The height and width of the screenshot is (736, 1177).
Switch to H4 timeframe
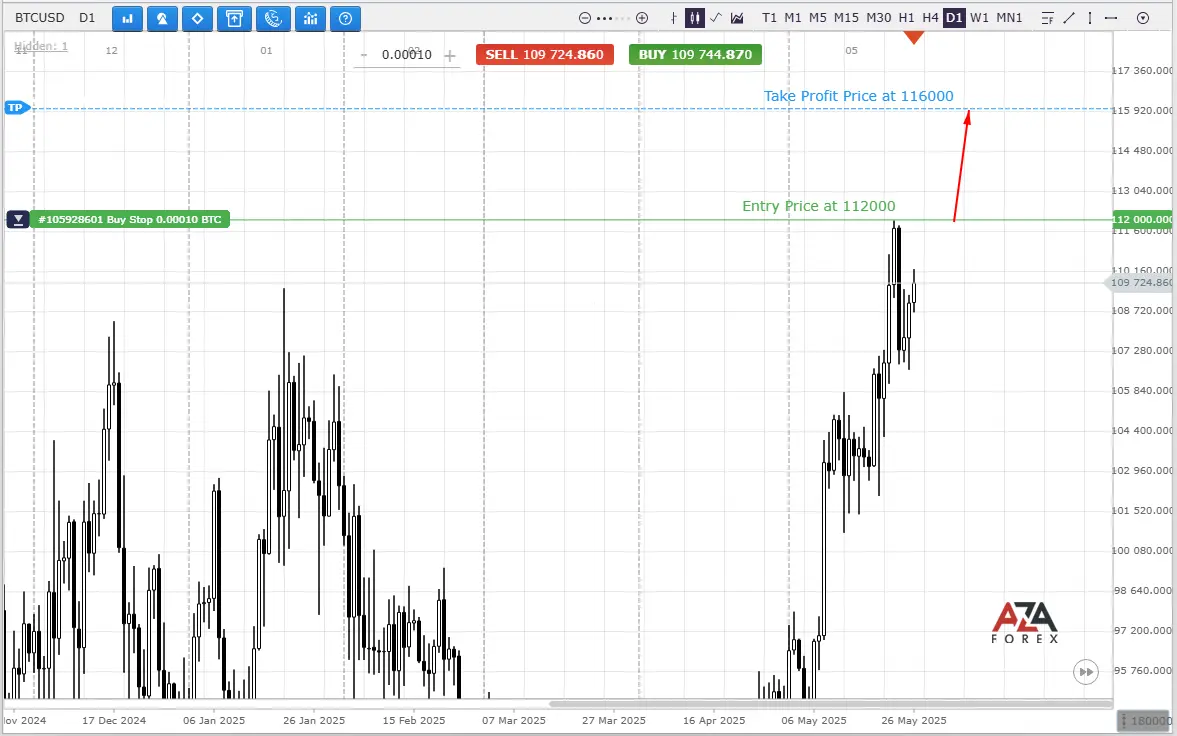930,18
